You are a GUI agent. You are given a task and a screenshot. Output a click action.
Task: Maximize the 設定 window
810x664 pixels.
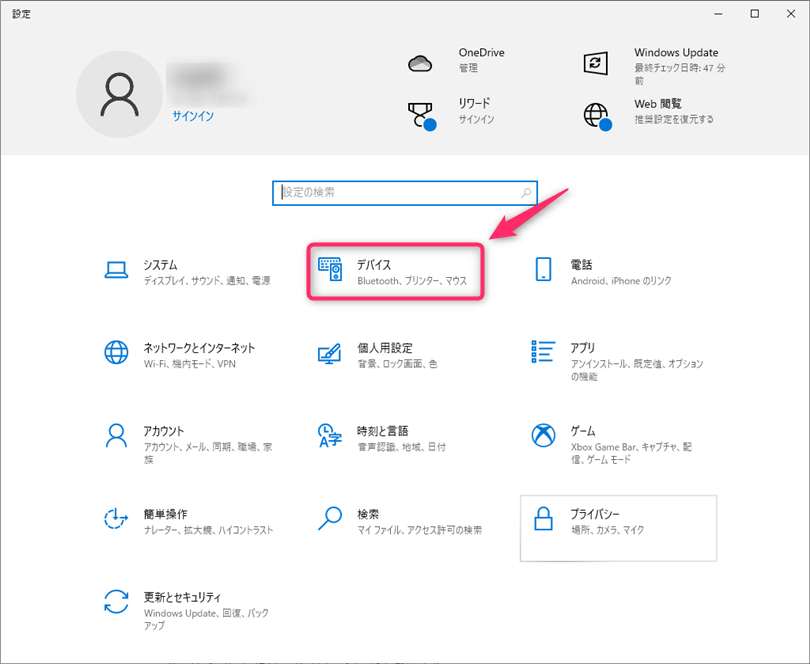click(x=755, y=14)
